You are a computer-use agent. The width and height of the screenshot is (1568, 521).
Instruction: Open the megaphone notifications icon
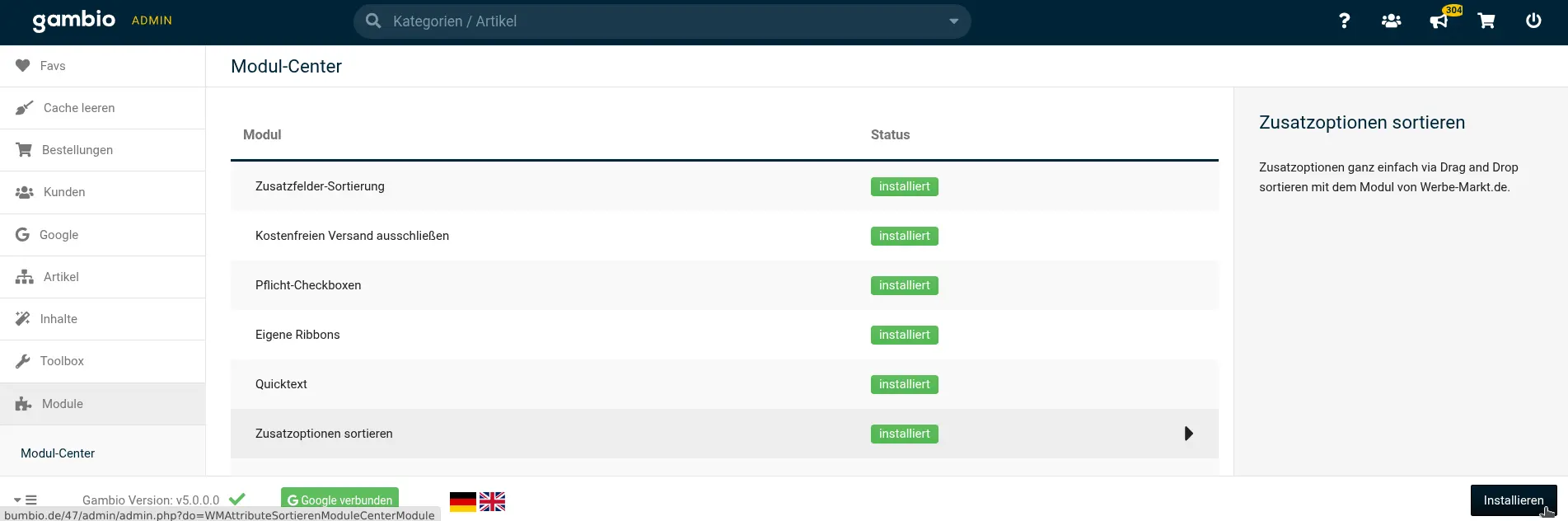click(1439, 21)
